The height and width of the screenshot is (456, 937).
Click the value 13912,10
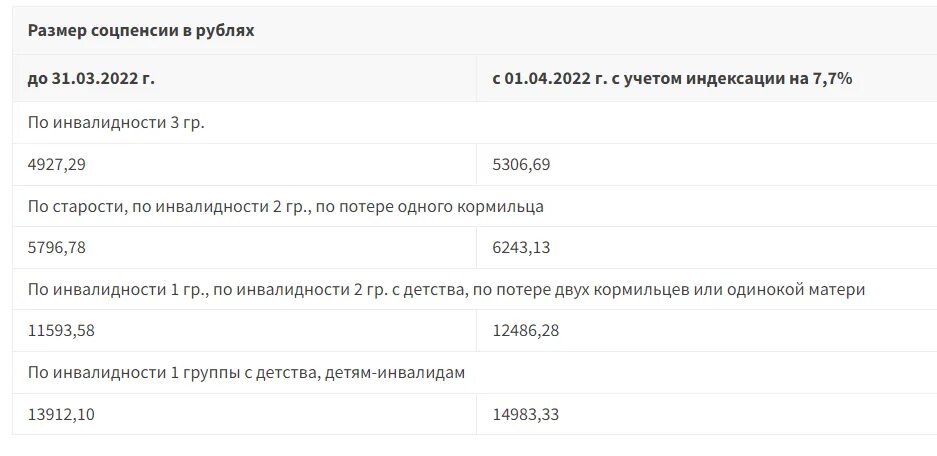coord(62,414)
